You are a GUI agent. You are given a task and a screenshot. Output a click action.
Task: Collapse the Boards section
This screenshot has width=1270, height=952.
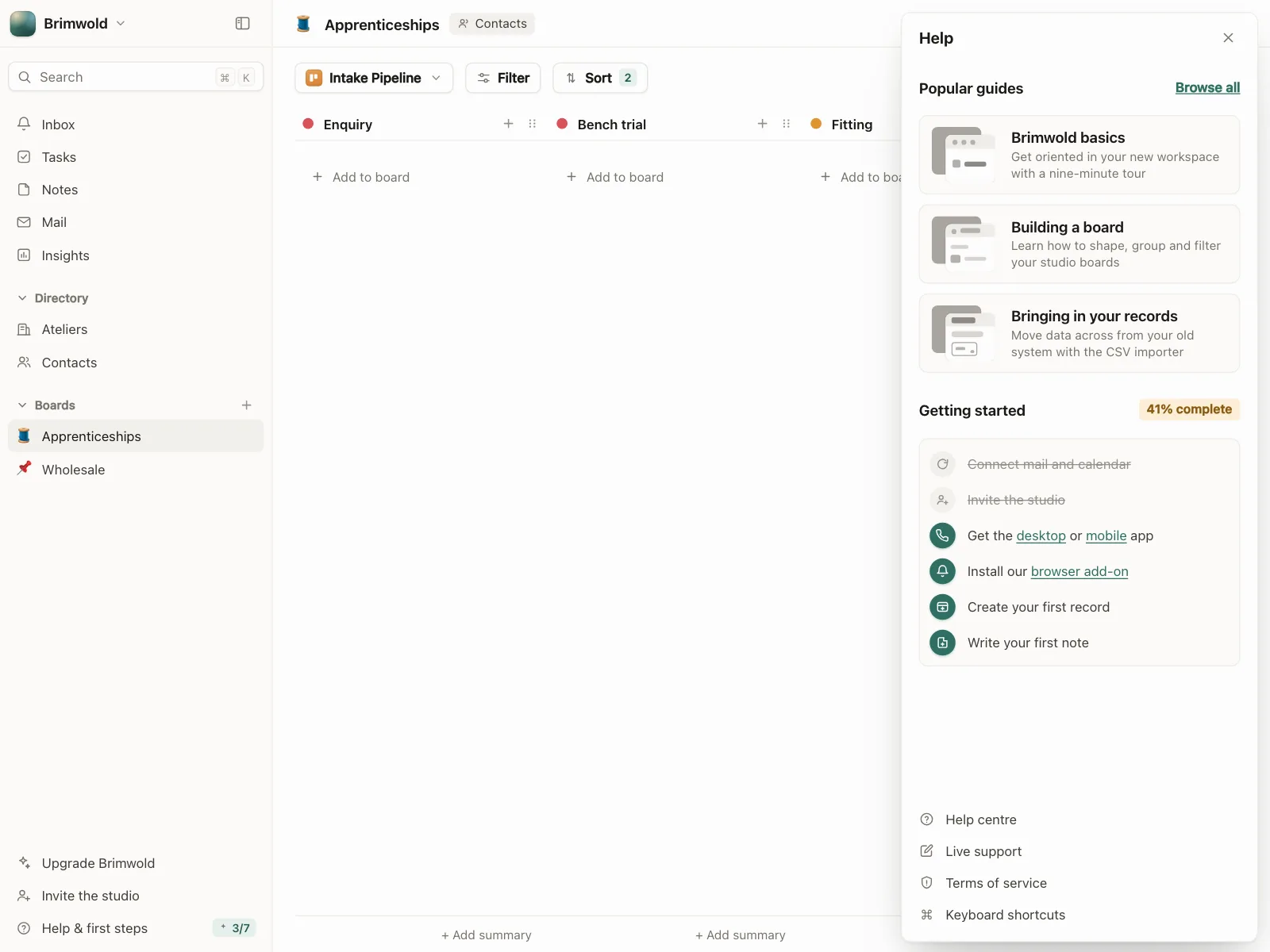coord(46,405)
